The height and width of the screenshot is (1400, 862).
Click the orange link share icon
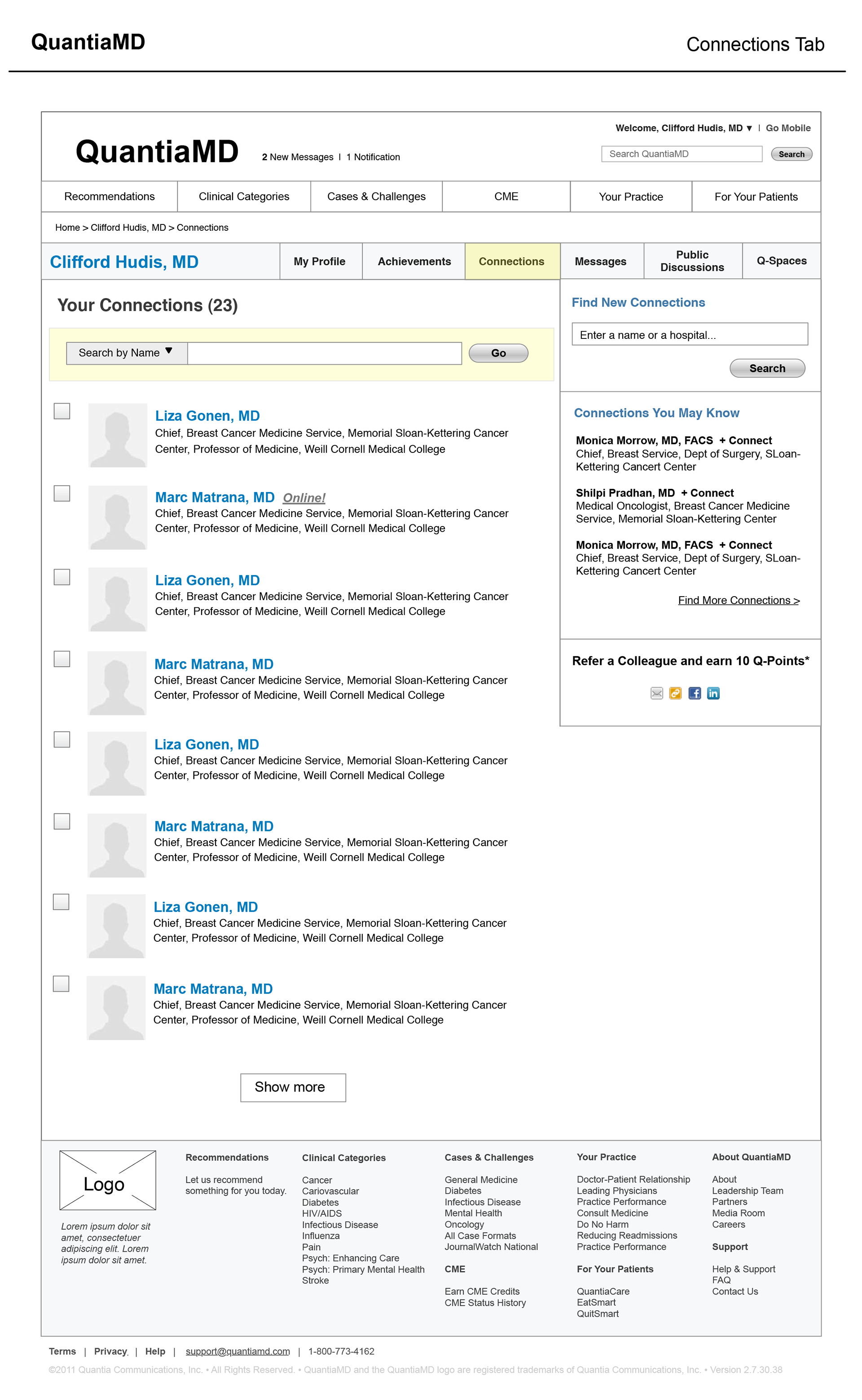tap(675, 693)
